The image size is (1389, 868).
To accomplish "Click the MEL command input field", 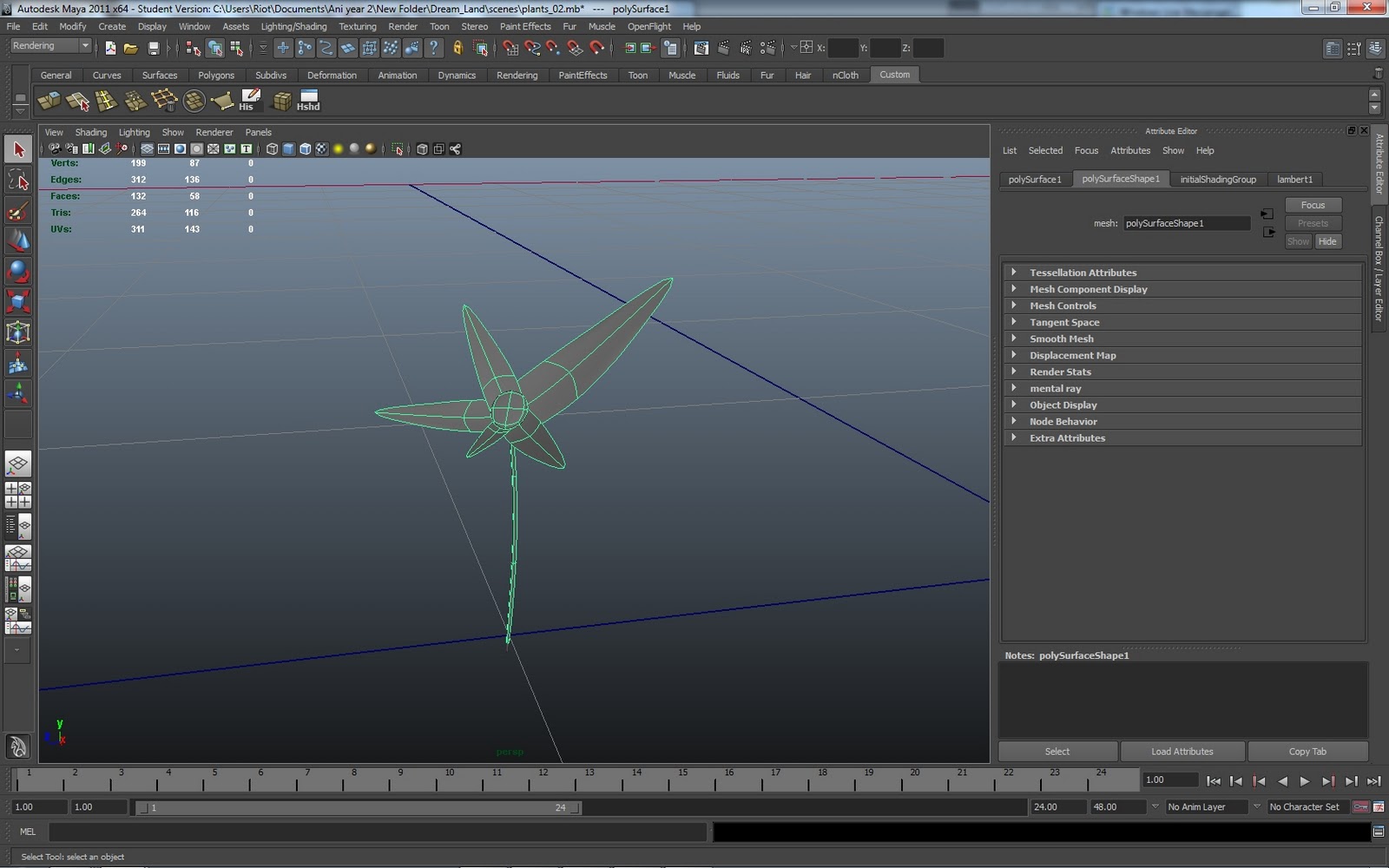I will click(x=378, y=832).
